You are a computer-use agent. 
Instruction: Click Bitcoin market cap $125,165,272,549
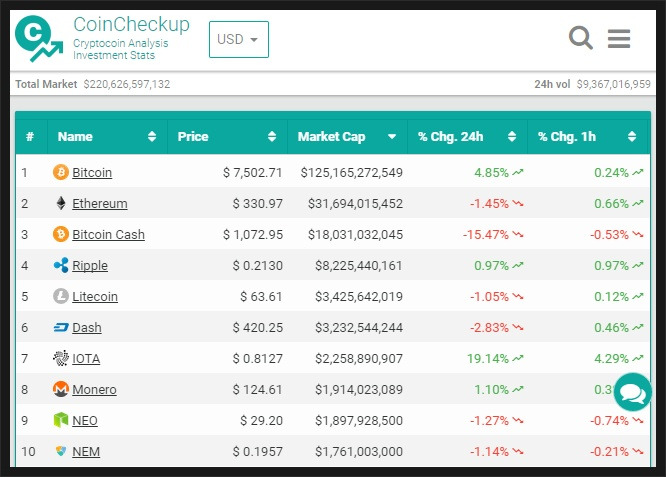[352, 172]
